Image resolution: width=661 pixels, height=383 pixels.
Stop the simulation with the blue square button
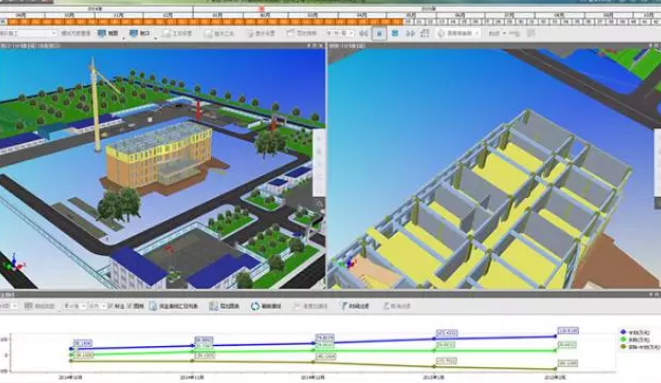click(x=395, y=33)
